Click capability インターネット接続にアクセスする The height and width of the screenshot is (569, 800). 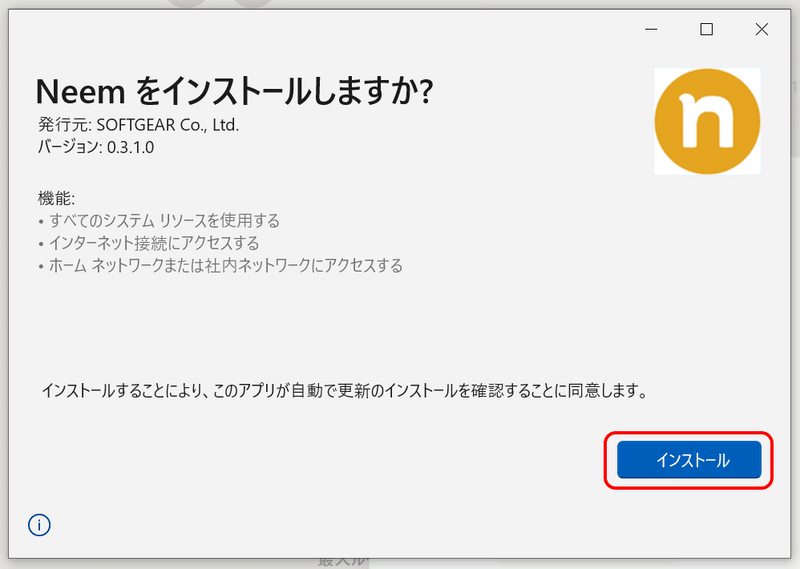click(x=154, y=243)
